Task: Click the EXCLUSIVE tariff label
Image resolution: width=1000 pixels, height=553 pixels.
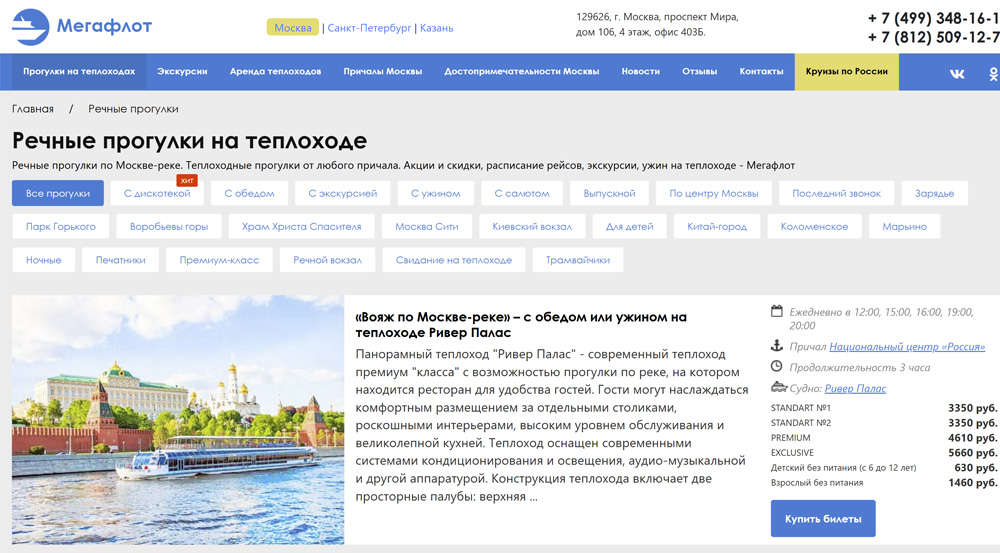Action: pyautogui.click(x=792, y=452)
